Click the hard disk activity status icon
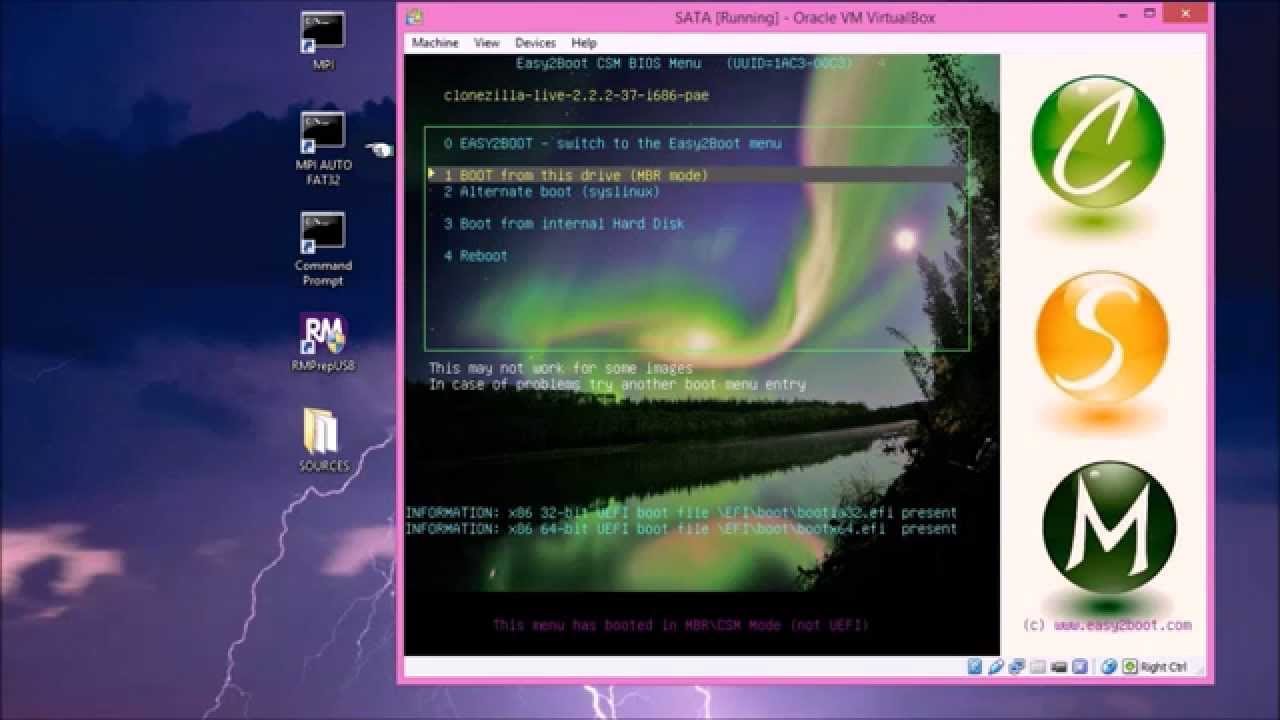The width and height of the screenshot is (1280, 720). pyautogui.click(x=975, y=667)
